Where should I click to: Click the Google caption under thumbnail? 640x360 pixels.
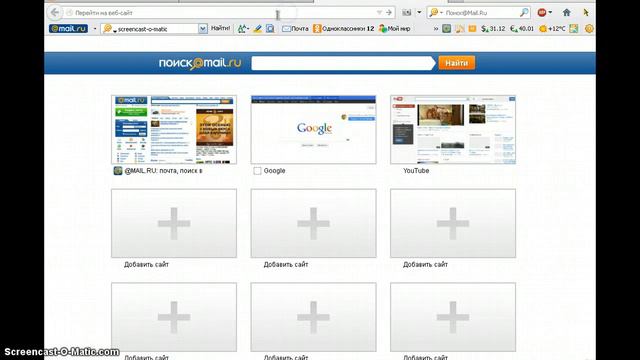[274, 171]
